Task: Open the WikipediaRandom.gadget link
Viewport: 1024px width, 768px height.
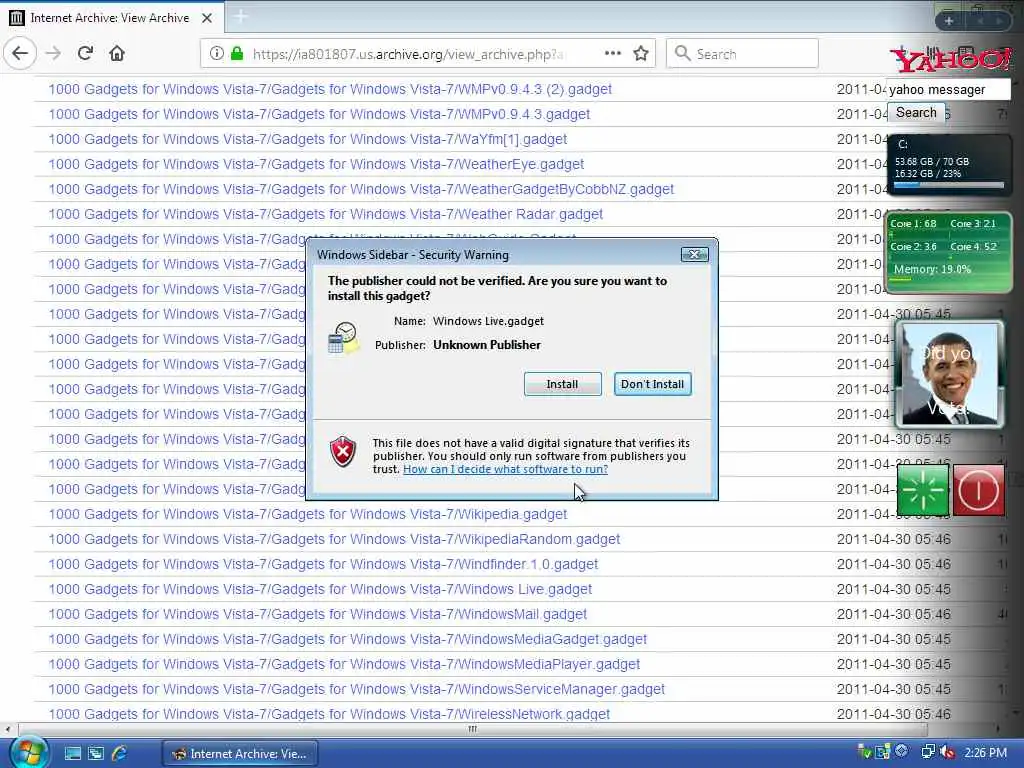Action: 334,539
